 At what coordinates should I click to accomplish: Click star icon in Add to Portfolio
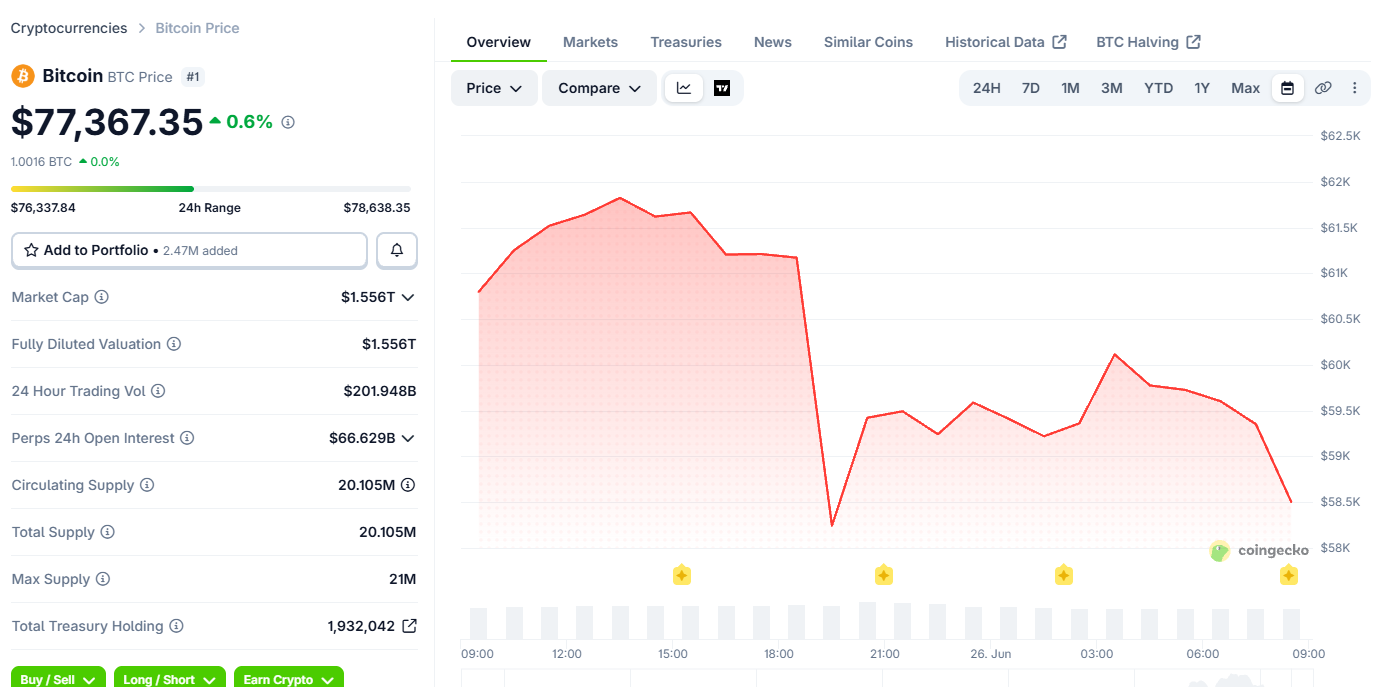click(x=31, y=250)
